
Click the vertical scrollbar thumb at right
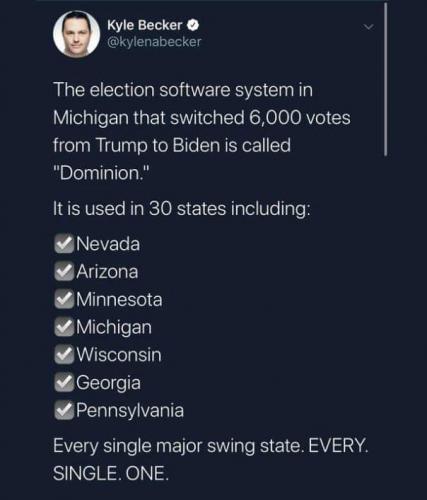(x=386, y=79)
